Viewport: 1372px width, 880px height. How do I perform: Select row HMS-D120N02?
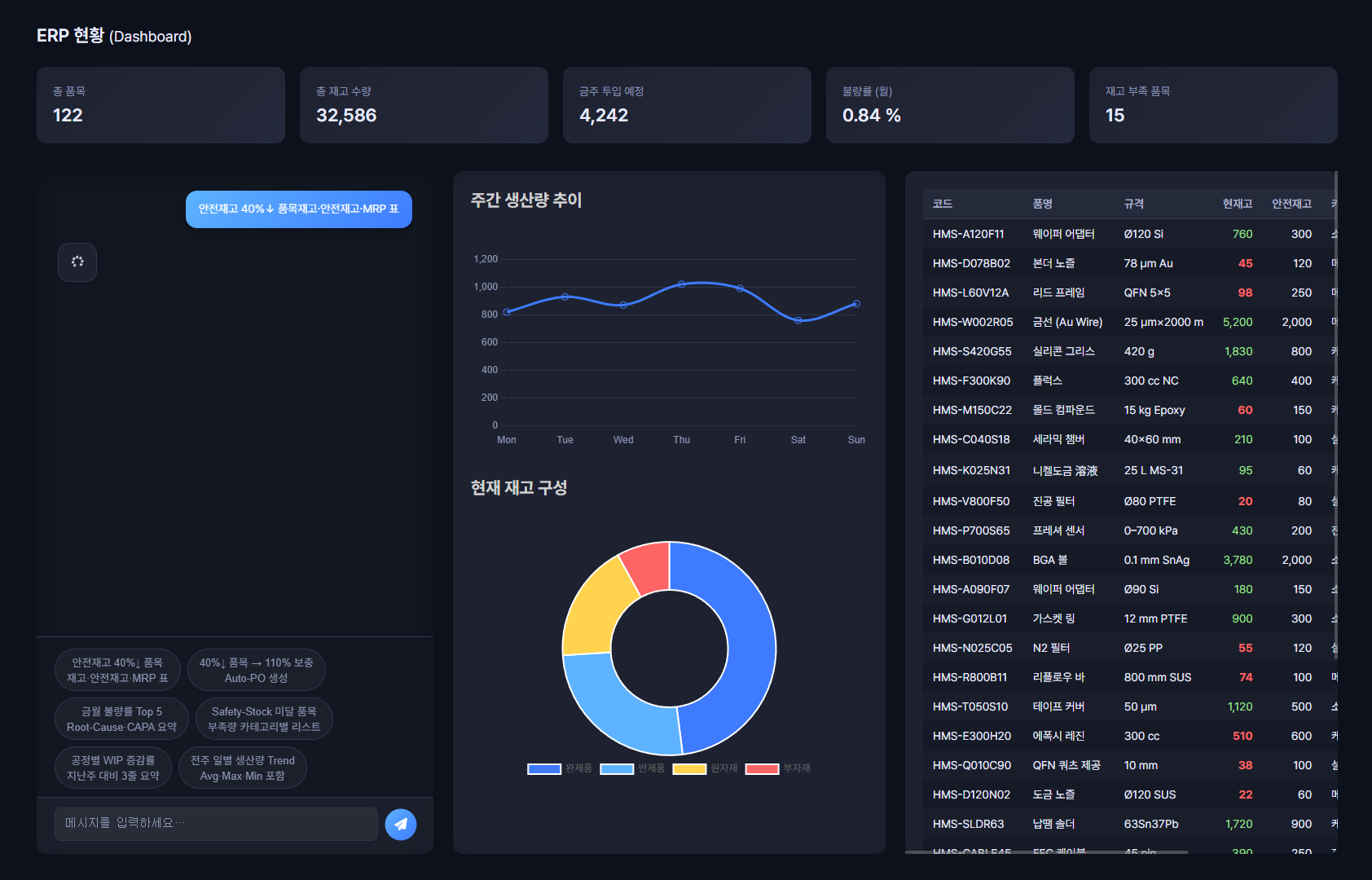pyautogui.click(x=1129, y=794)
